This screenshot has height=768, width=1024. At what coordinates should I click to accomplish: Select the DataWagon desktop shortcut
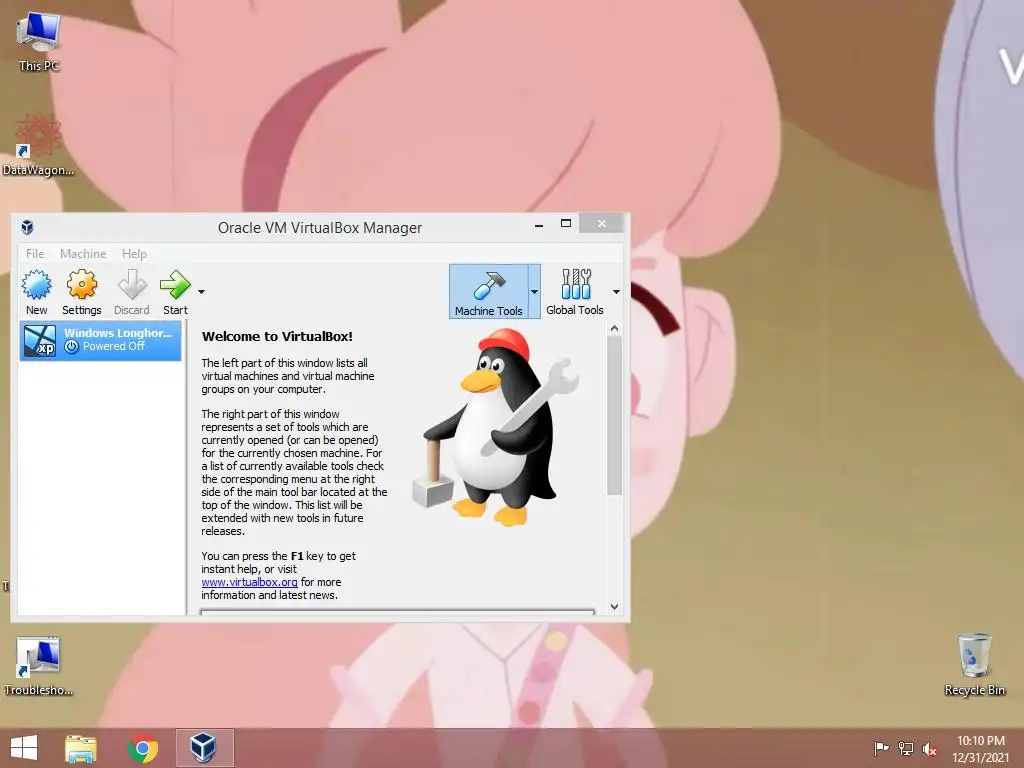pos(38,145)
